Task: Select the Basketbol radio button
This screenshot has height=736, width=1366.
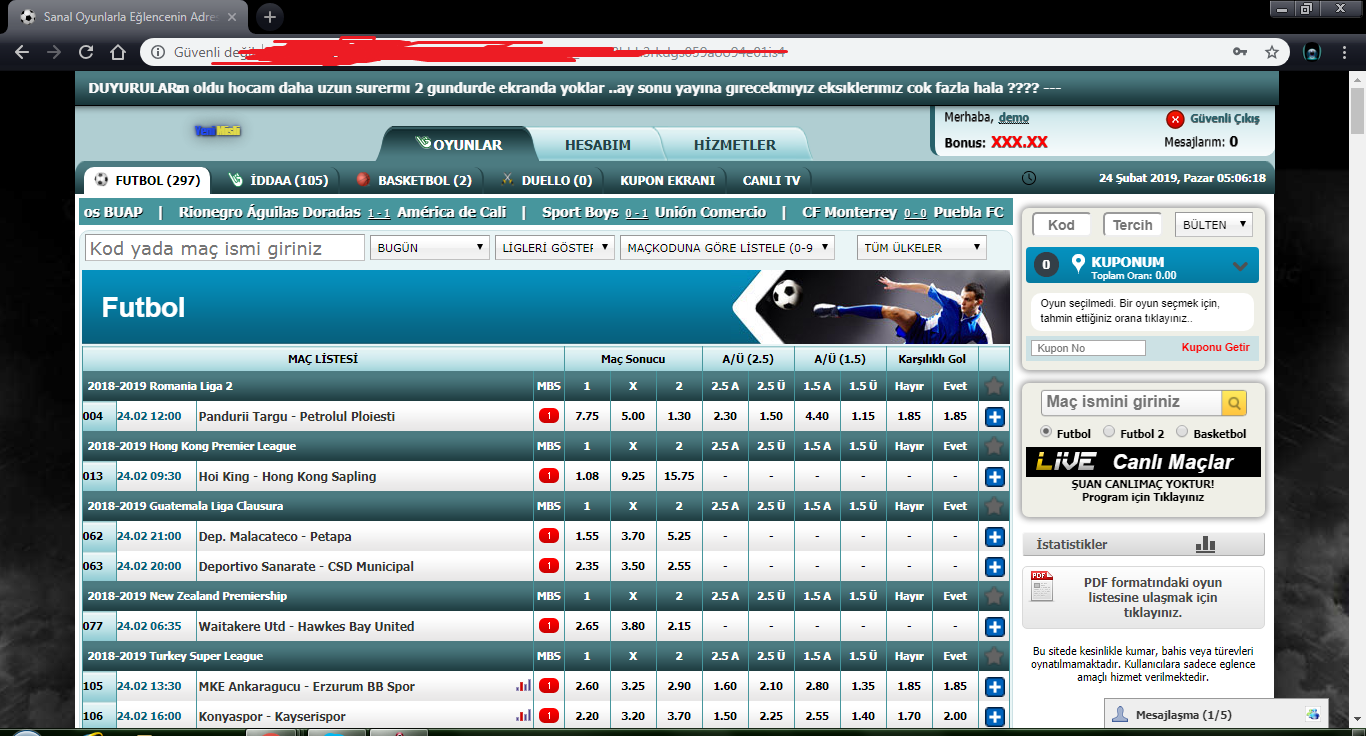Action: 1182,432
